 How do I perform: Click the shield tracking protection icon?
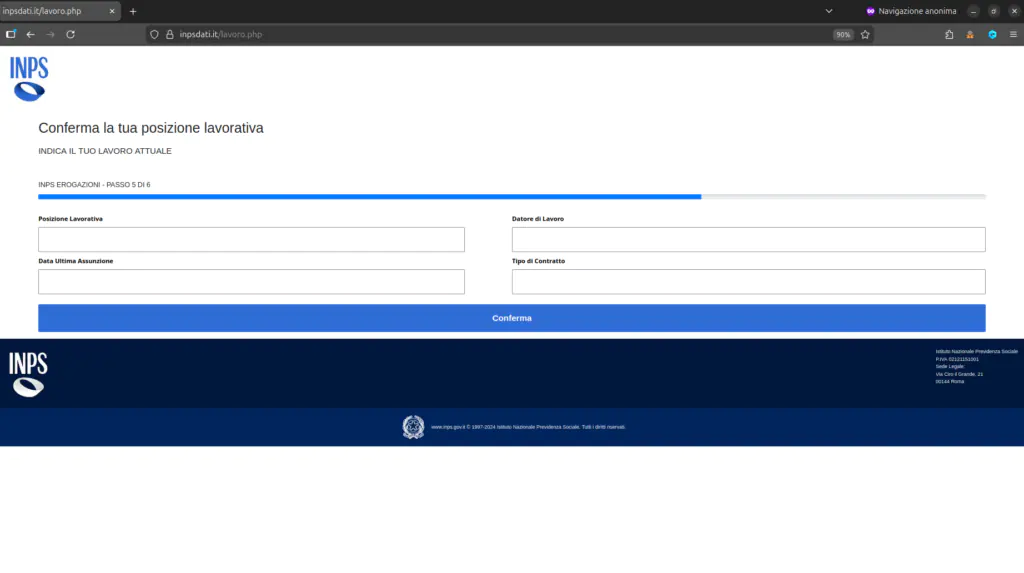[x=154, y=34]
